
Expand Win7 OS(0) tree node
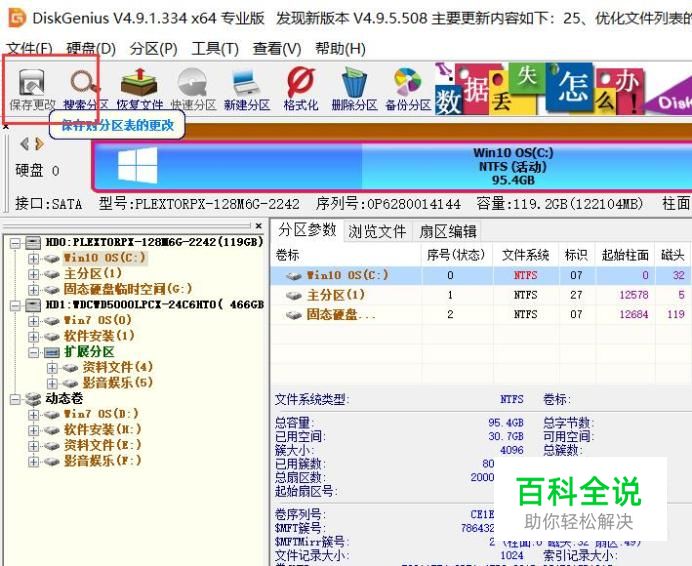[34, 321]
